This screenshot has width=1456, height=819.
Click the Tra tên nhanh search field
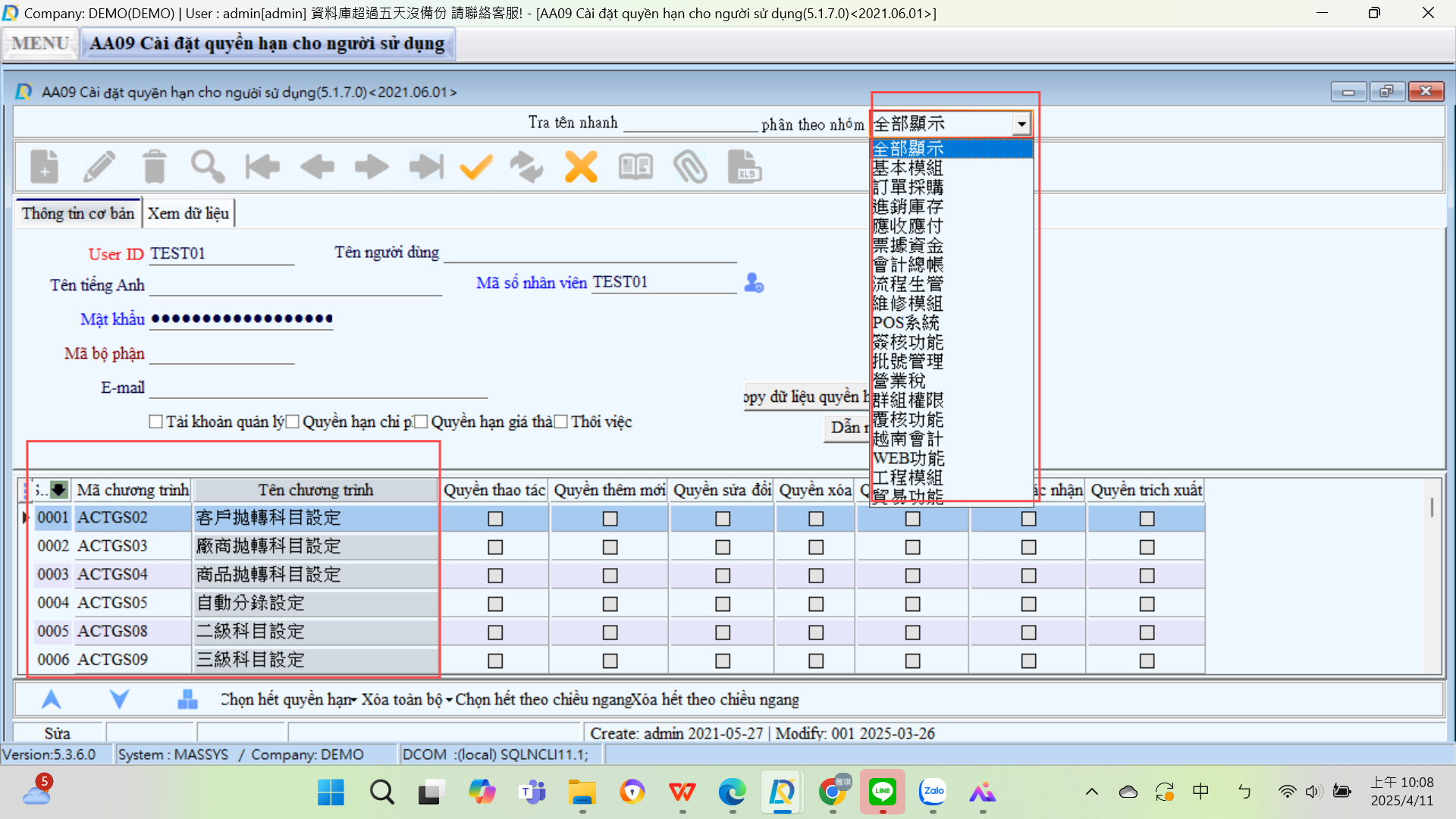(690, 123)
